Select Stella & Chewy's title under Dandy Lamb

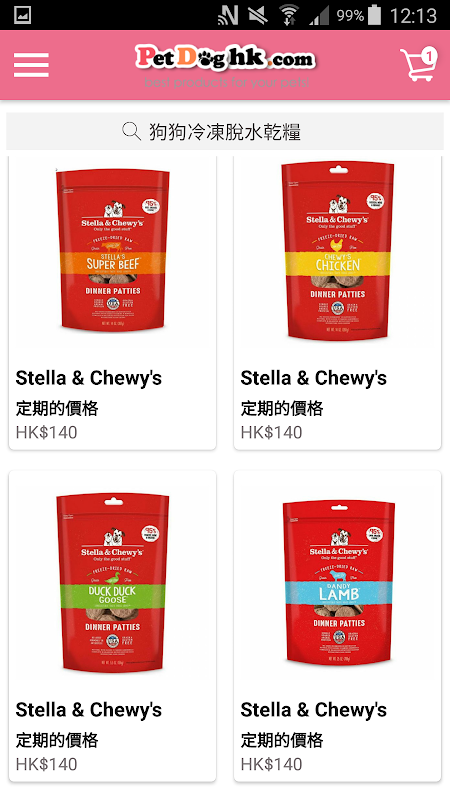[x=313, y=710]
